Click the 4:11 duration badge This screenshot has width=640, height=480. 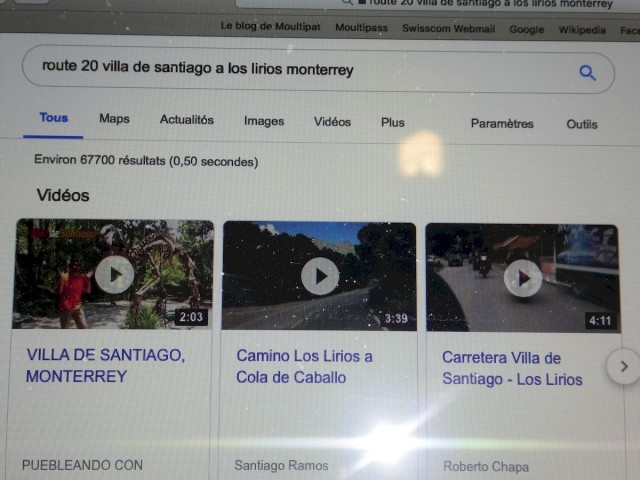600,321
